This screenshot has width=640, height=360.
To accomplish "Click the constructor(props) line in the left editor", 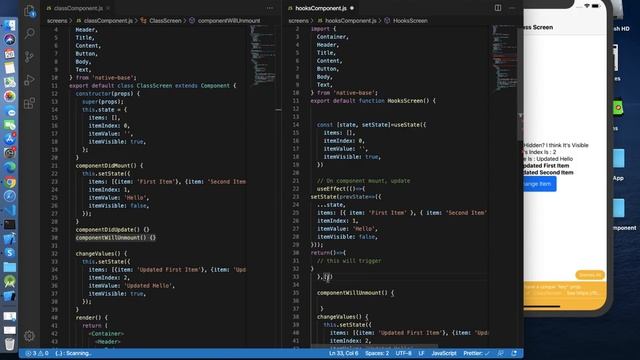I will 107,93.
